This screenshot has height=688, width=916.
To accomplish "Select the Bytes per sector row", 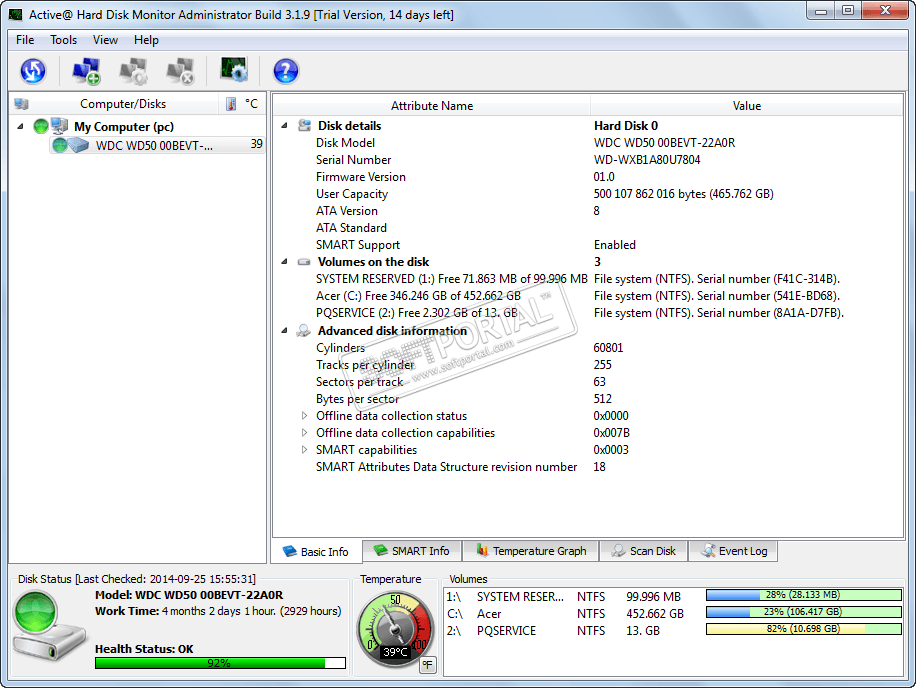I will (588, 399).
